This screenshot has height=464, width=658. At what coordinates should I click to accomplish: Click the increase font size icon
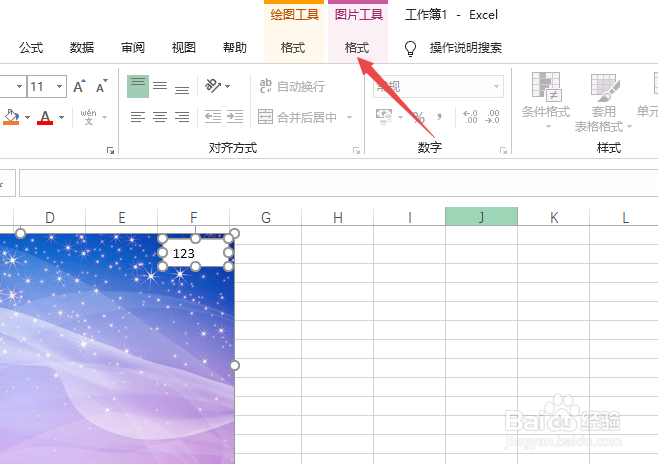(79, 86)
